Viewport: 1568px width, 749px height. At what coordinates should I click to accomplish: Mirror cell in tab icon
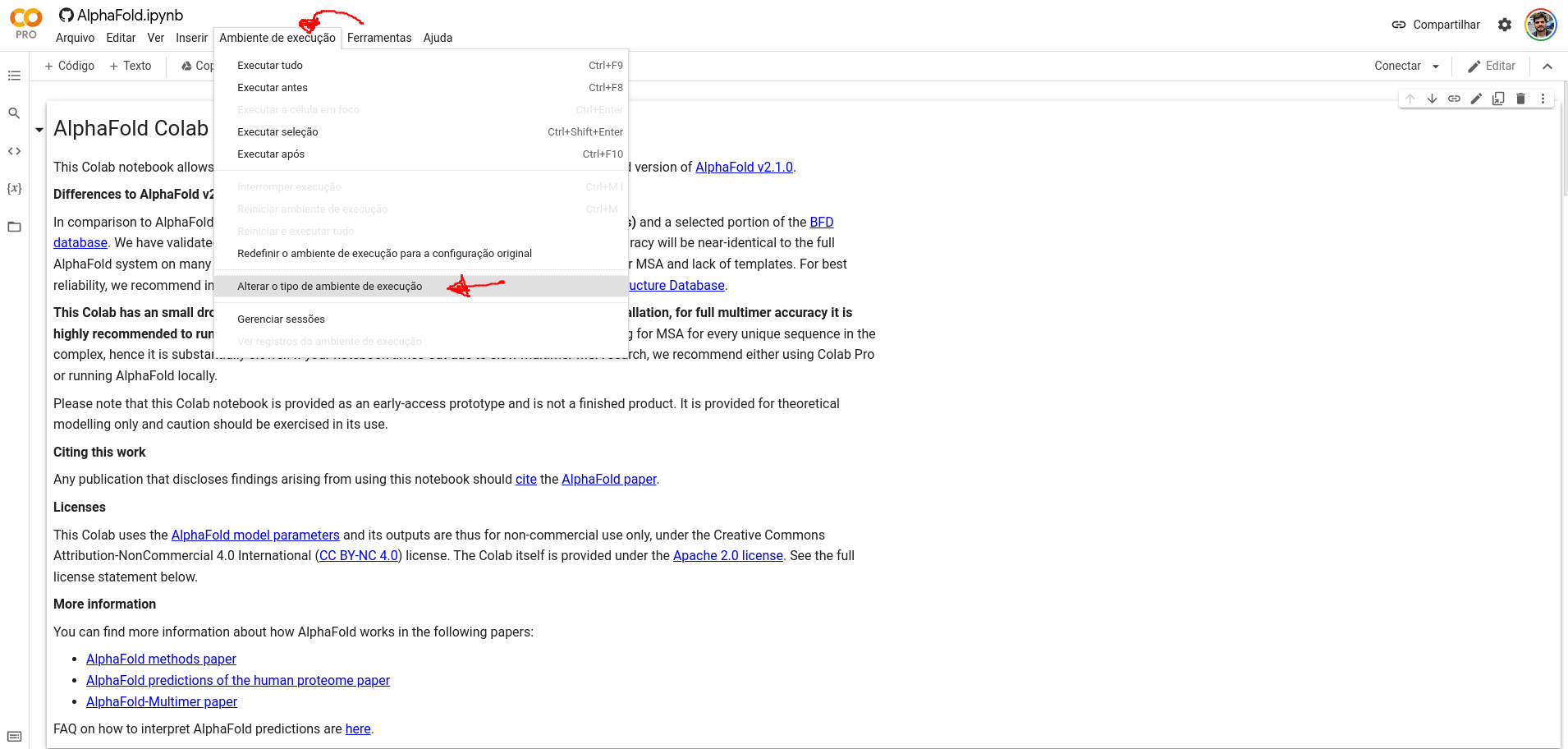click(1498, 99)
